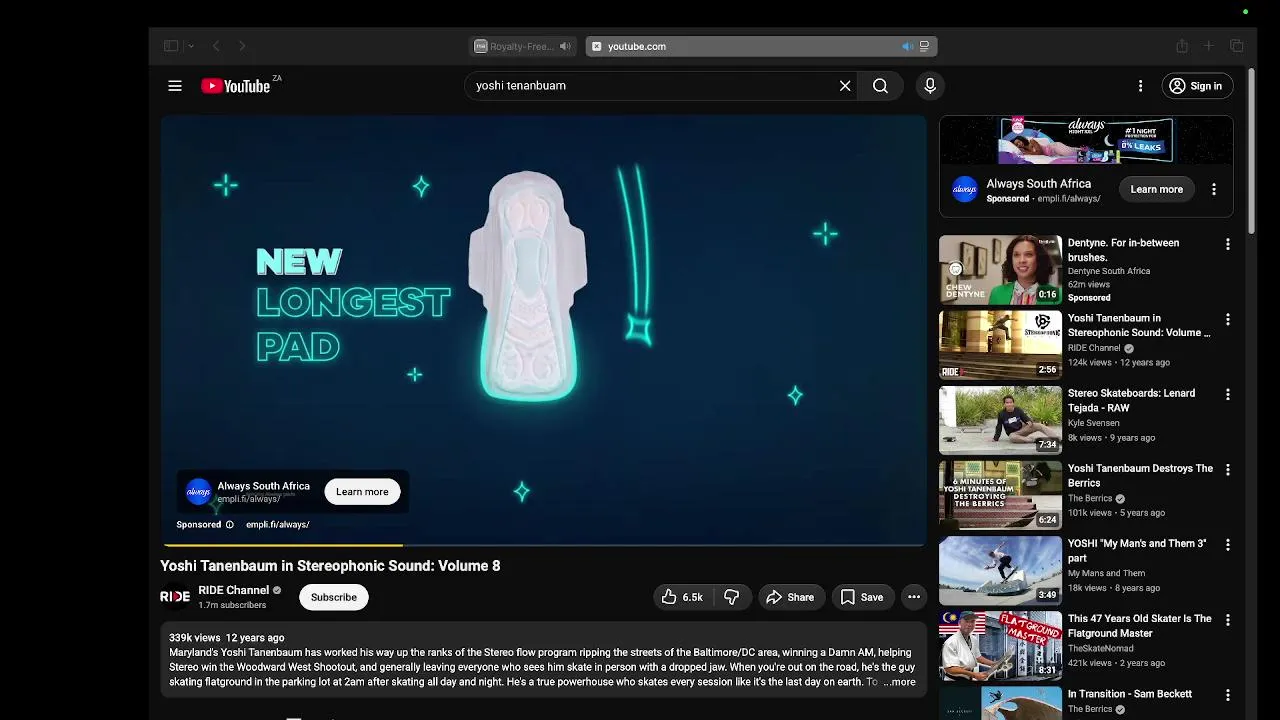Image resolution: width=1280 pixels, height=720 pixels.
Task: Expand the sidebar dropdown chevron
Action: (190, 46)
